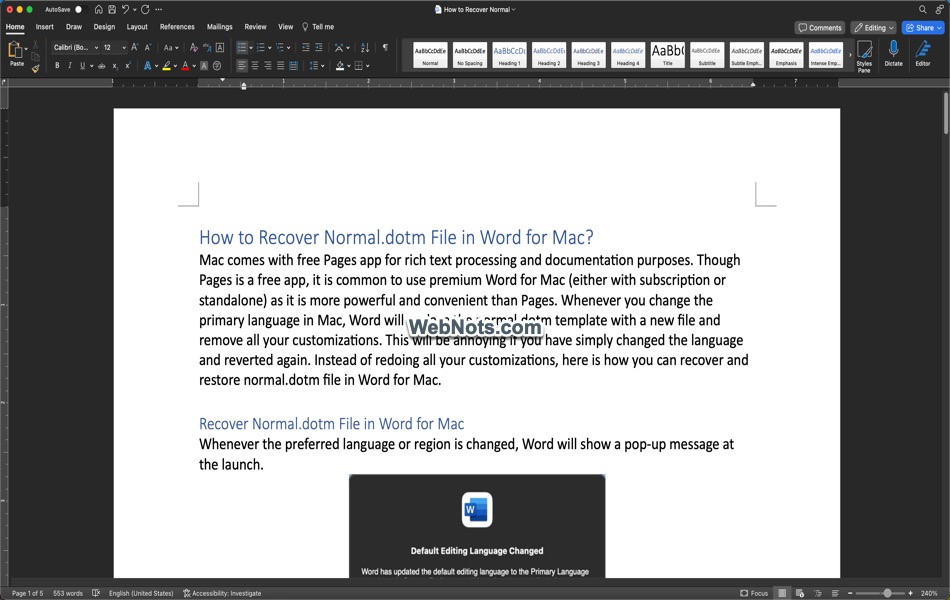
Task: Apply superscript formatting
Action: [x=128, y=65]
